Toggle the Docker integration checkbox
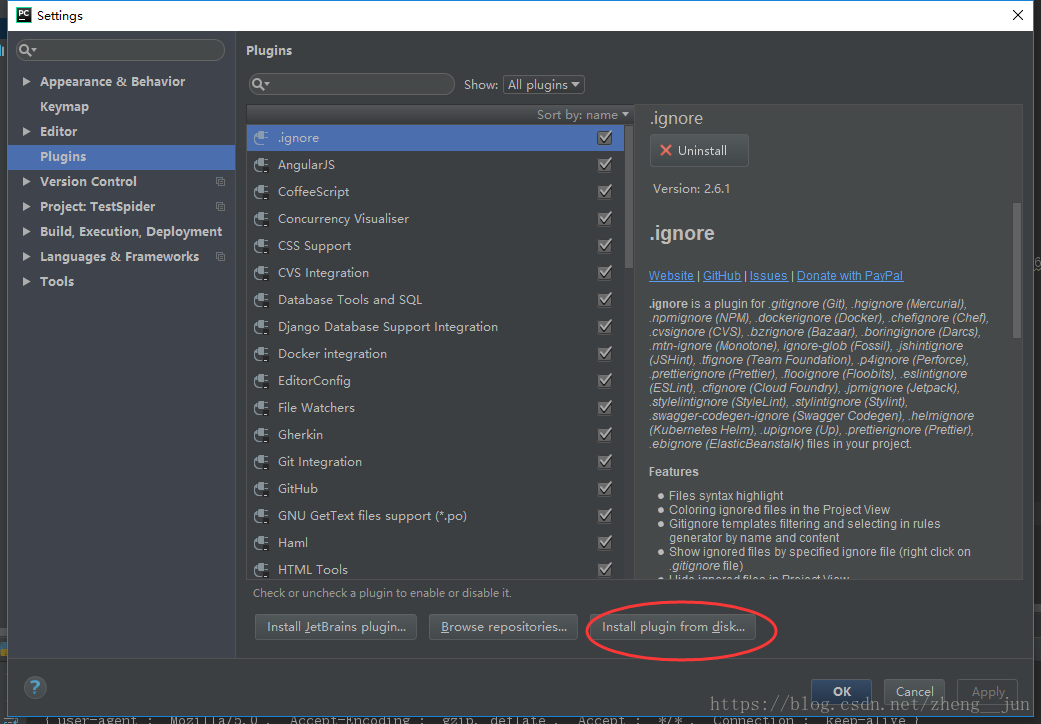Viewport: 1041px width, 724px height. pyautogui.click(x=605, y=354)
